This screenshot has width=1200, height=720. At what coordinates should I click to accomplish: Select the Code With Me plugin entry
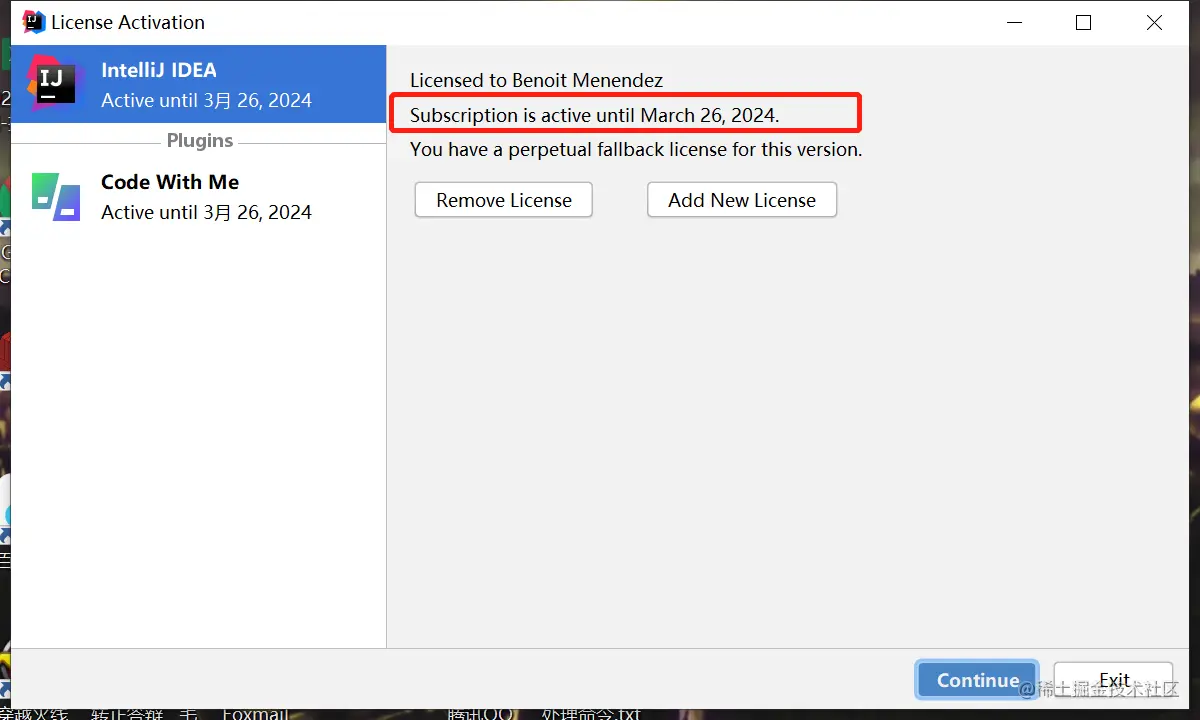click(198, 197)
